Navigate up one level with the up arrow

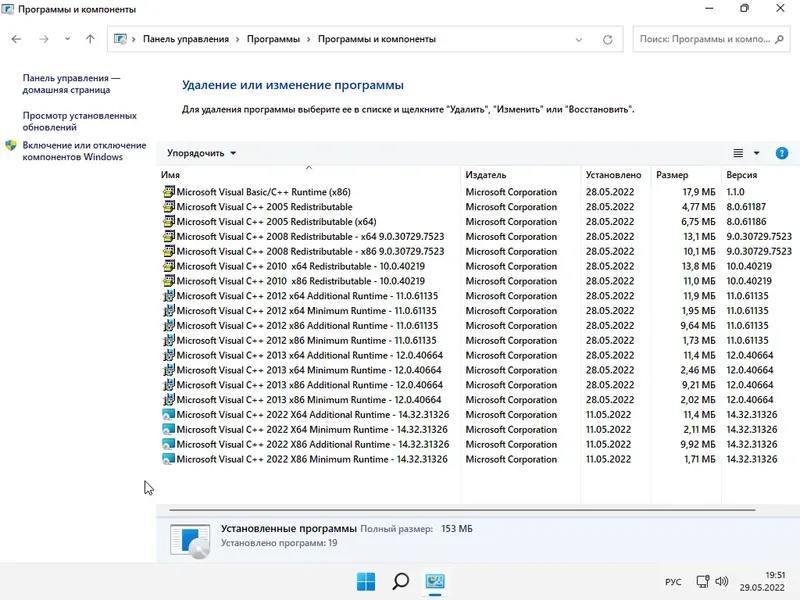click(x=89, y=40)
